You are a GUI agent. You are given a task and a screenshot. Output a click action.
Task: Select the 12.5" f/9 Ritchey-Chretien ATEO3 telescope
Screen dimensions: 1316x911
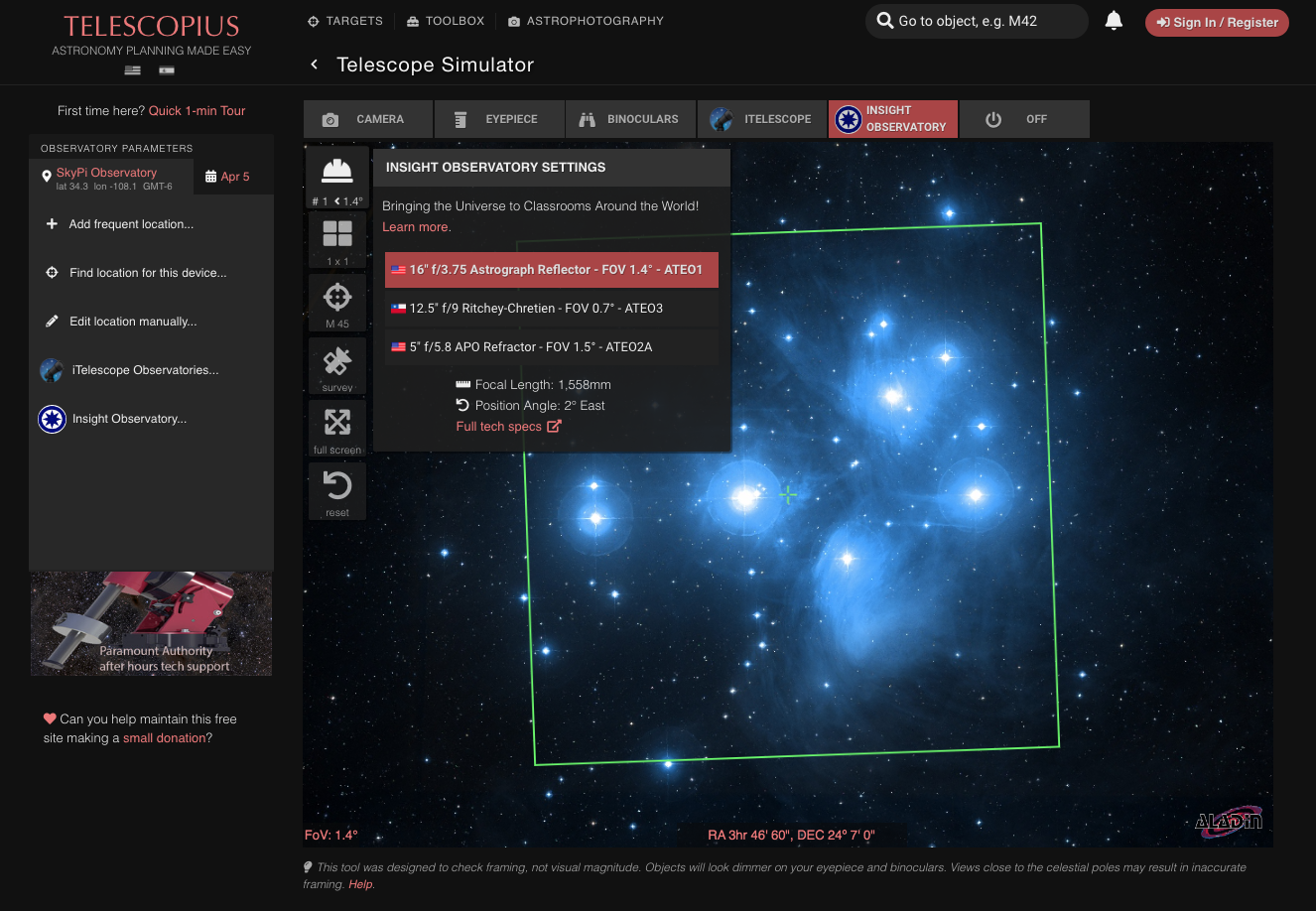click(x=551, y=308)
